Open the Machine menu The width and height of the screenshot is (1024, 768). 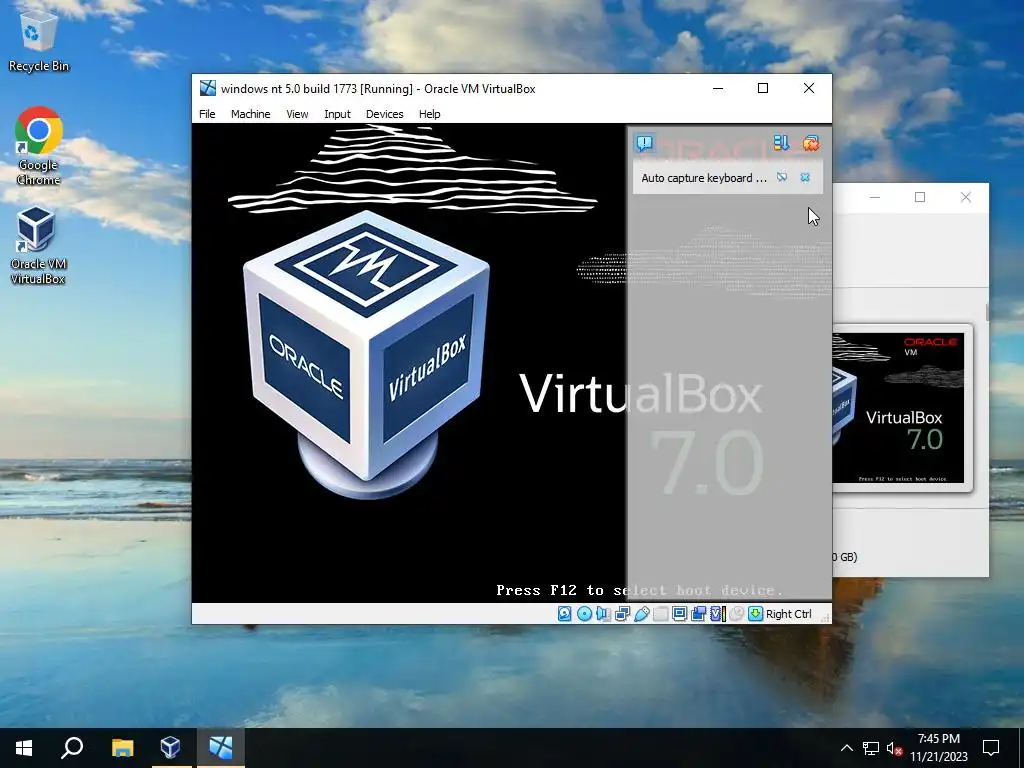250,114
